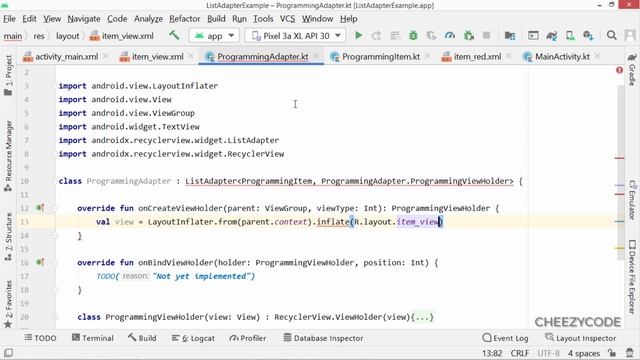Click the Make Project hammer icon
640x360 pixels.
174,36
